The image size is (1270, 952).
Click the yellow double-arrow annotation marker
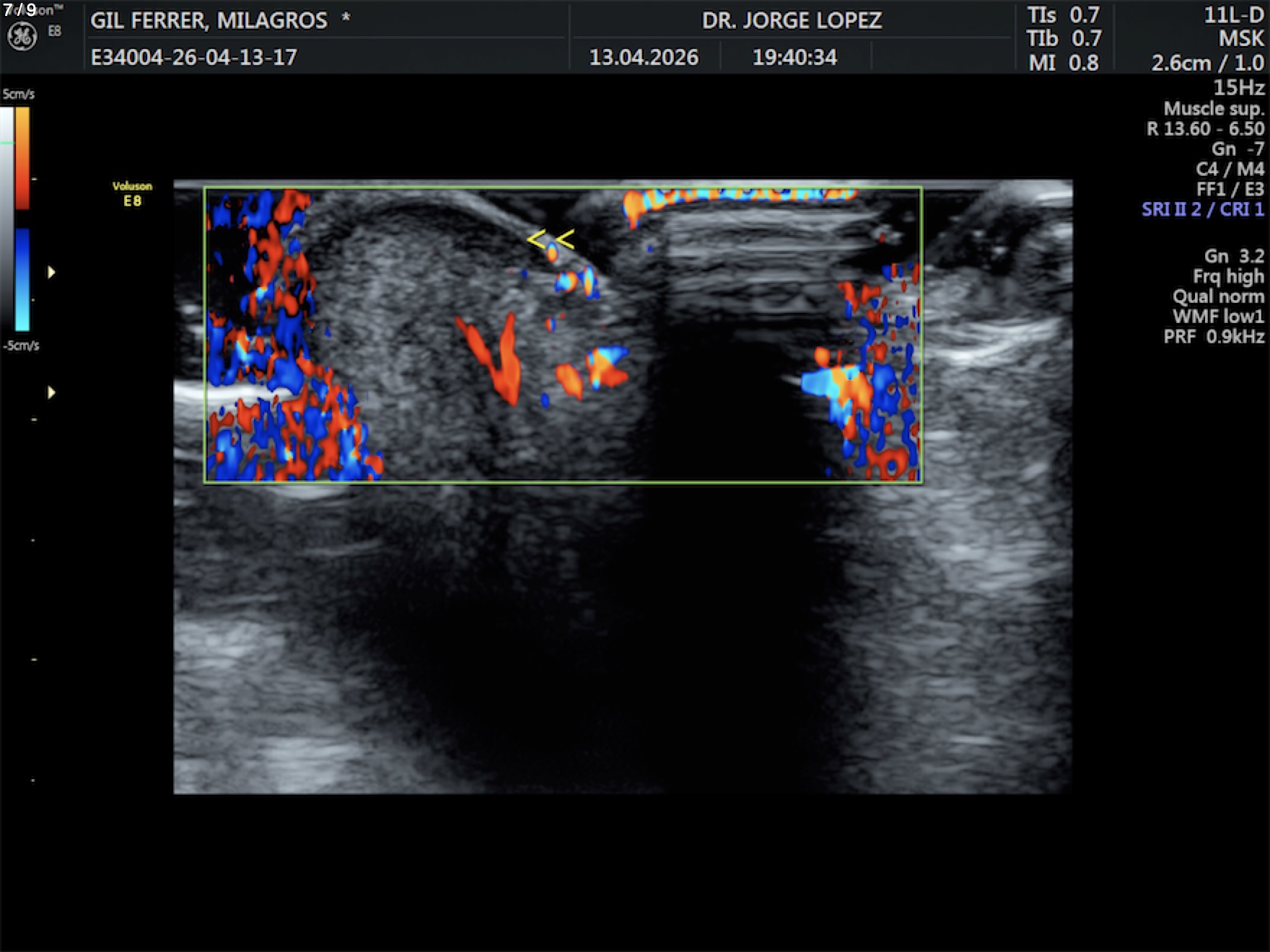(x=551, y=239)
